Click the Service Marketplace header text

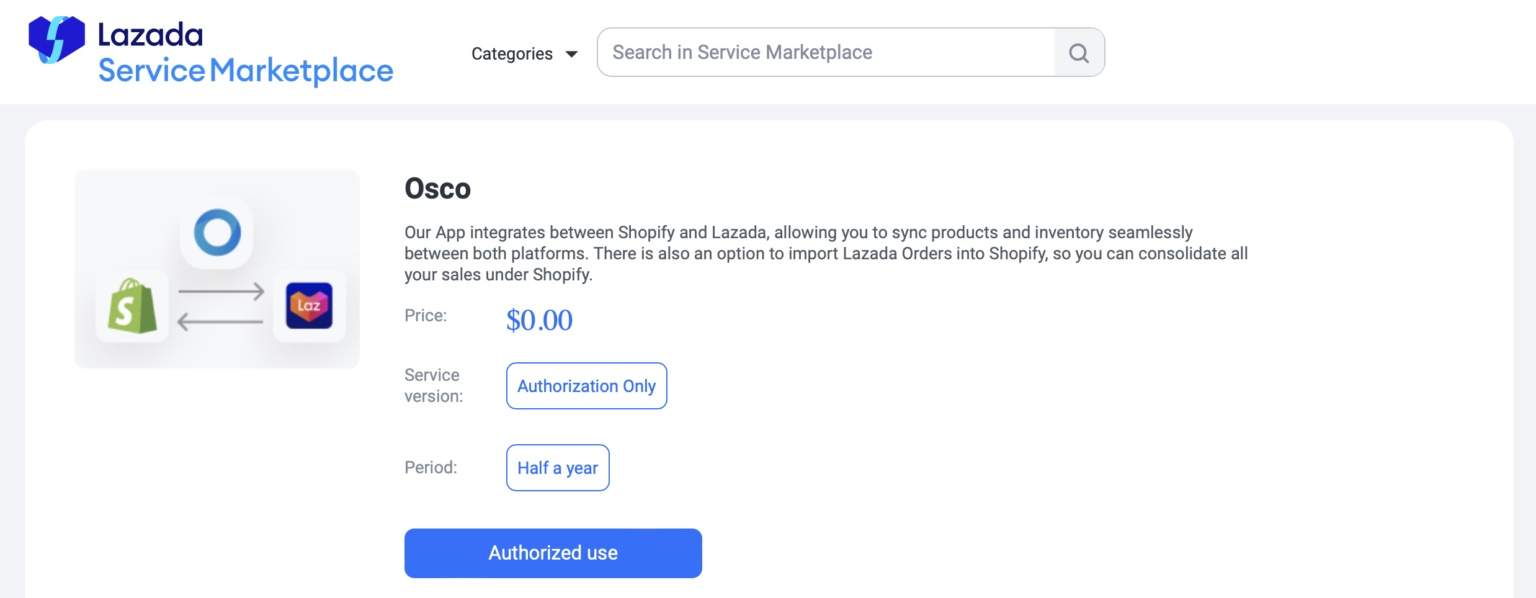tap(245, 72)
